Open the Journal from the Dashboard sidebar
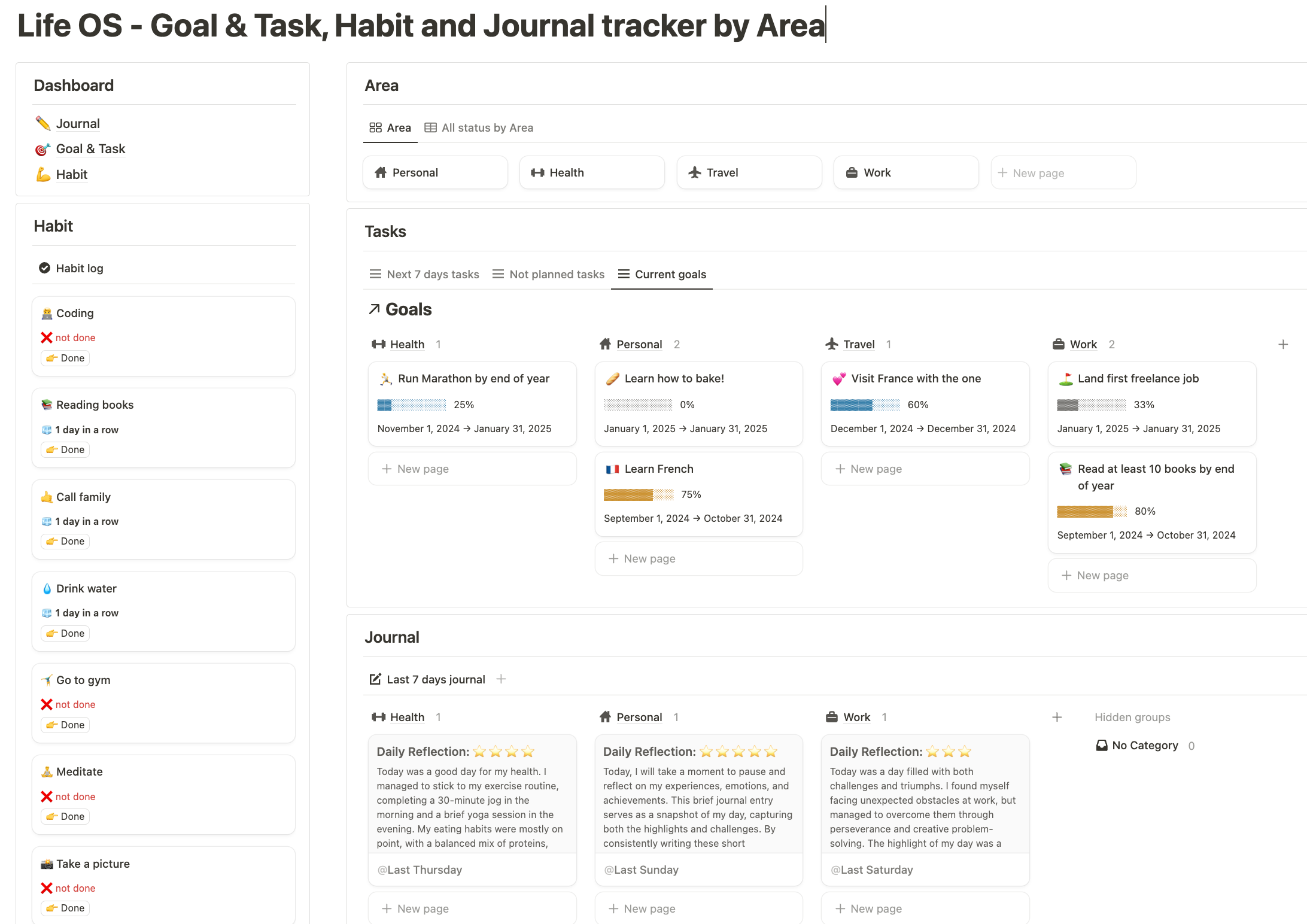 pos(77,123)
